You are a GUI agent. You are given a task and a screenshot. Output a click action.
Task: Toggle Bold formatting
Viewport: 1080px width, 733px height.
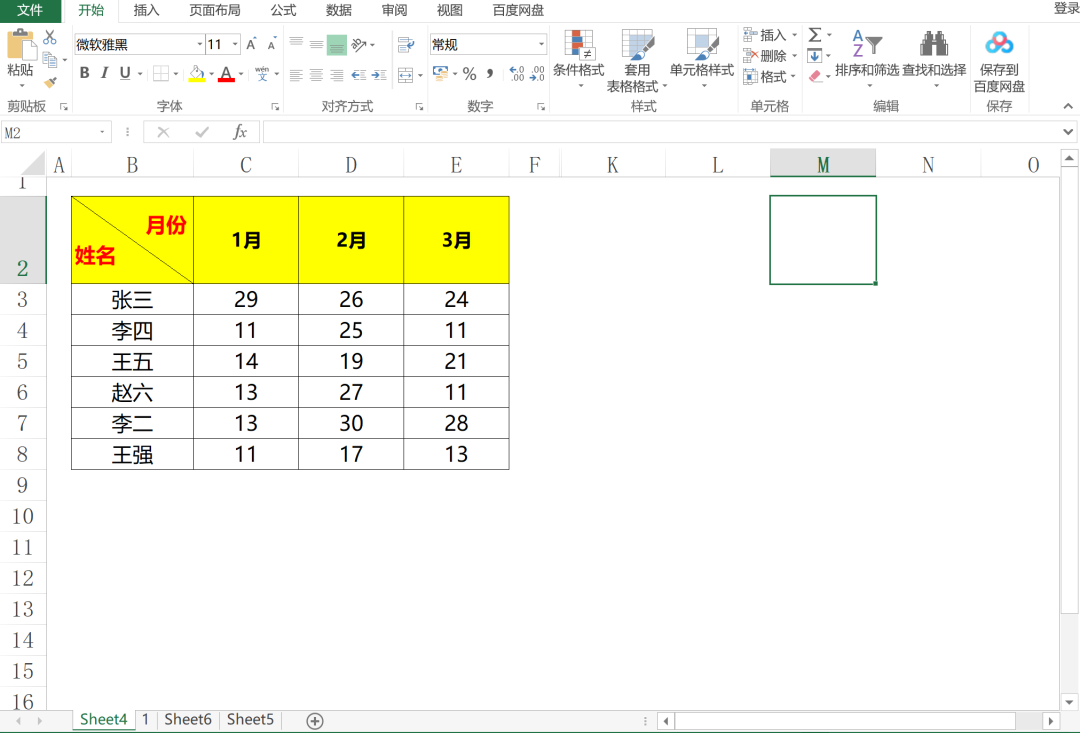pyautogui.click(x=85, y=73)
